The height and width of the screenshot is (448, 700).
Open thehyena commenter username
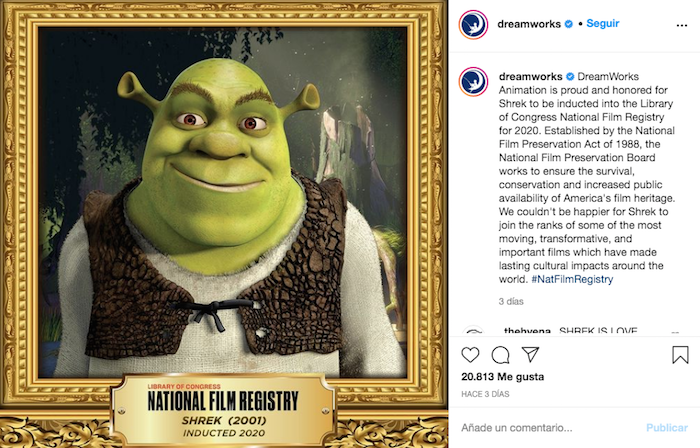[x=527, y=331]
